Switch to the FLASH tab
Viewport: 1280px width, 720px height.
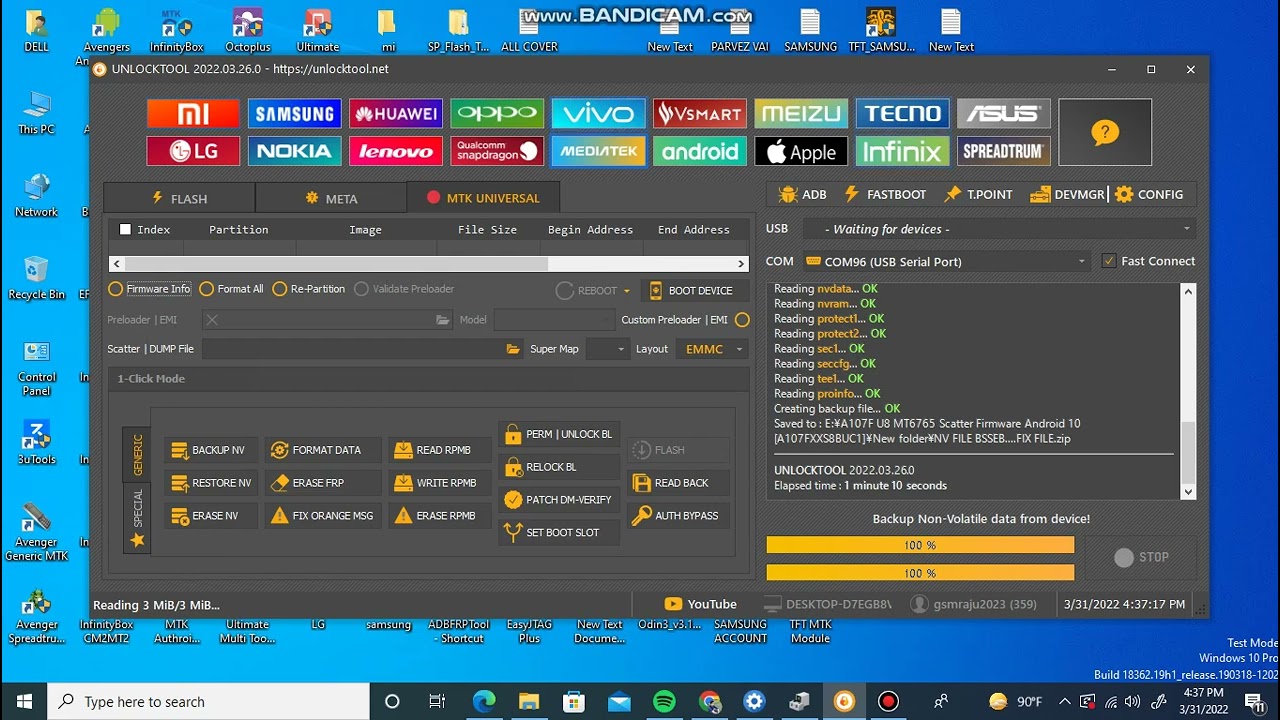click(179, 198)
